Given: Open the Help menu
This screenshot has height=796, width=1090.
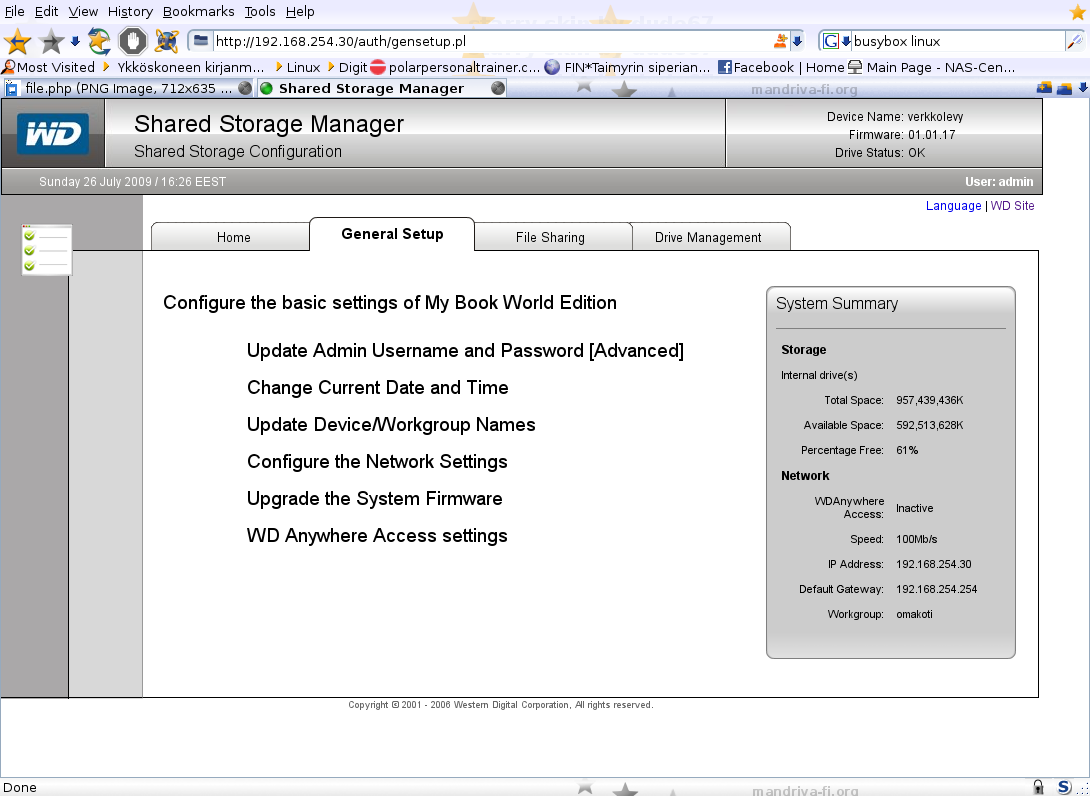Looking at the screenshot, I should click(300, 12).
